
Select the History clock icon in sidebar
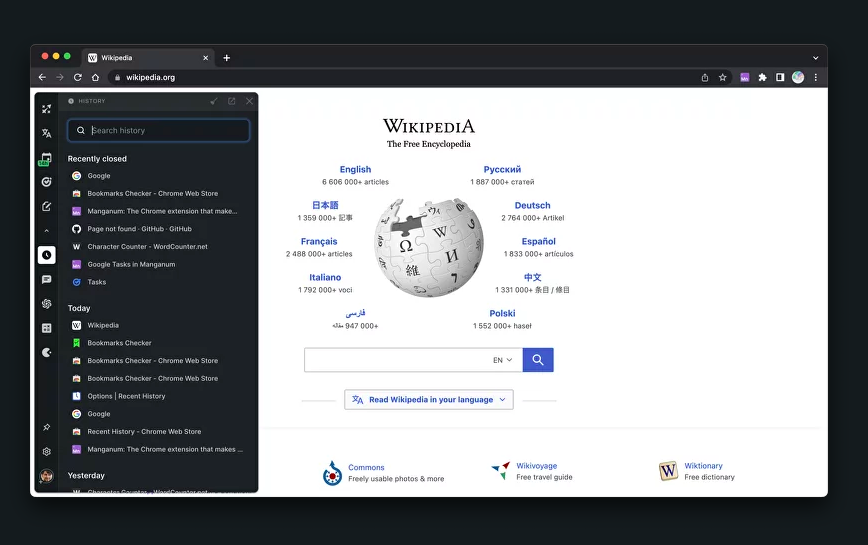coord(46,255)
